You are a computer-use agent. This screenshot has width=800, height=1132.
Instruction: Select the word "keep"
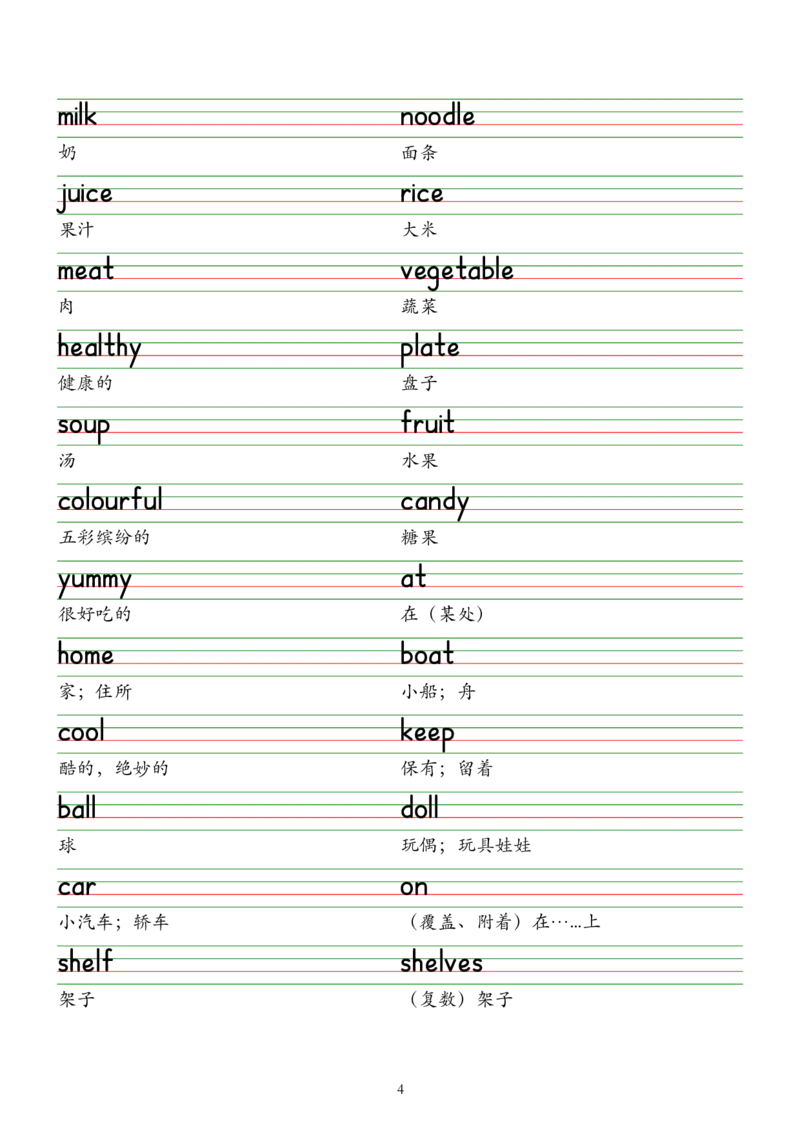[x=428, y=733]
